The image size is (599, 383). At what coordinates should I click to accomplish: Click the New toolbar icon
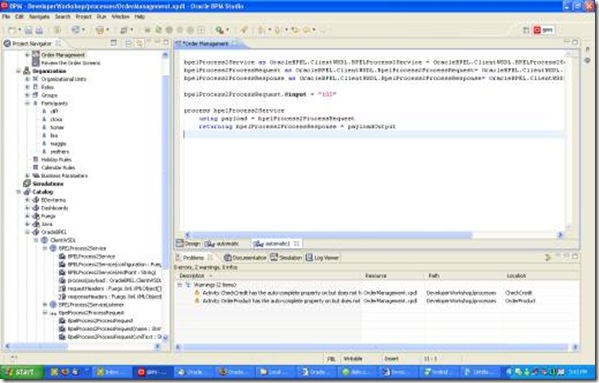(12, 30)
